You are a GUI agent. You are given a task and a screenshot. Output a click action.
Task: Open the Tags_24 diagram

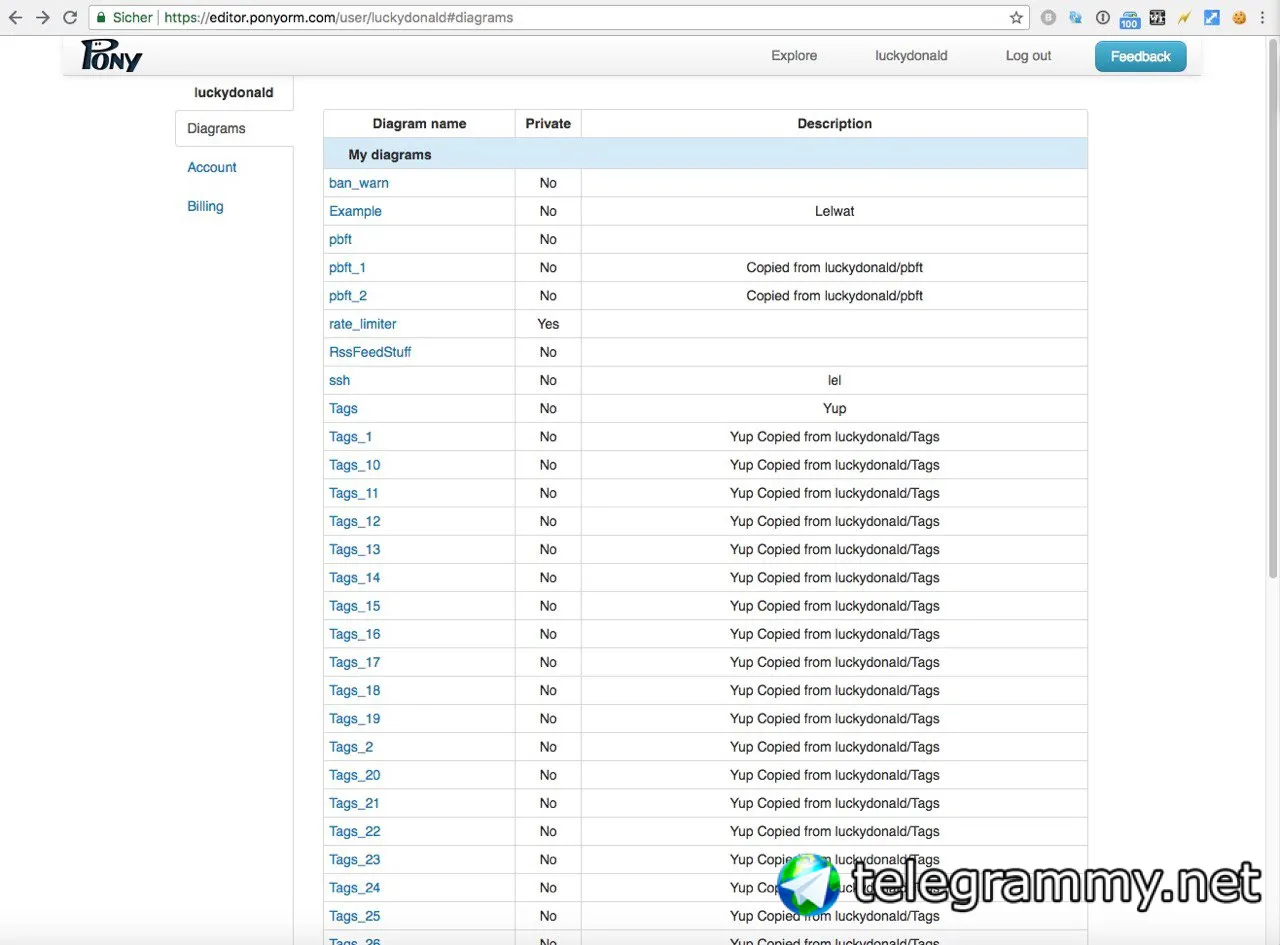coord(355,887)
